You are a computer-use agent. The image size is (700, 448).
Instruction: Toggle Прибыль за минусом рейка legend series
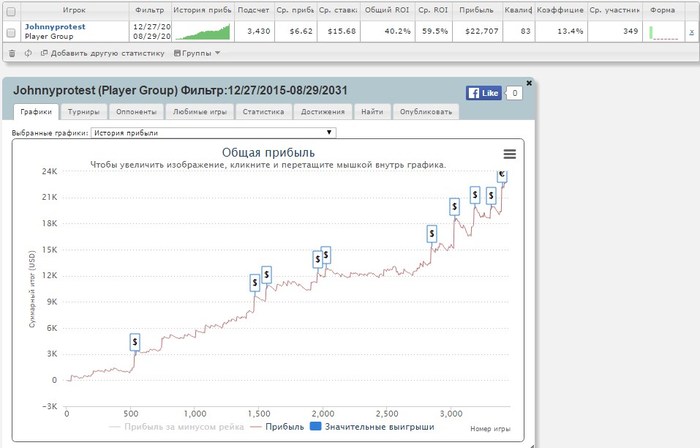pos(177,427)
